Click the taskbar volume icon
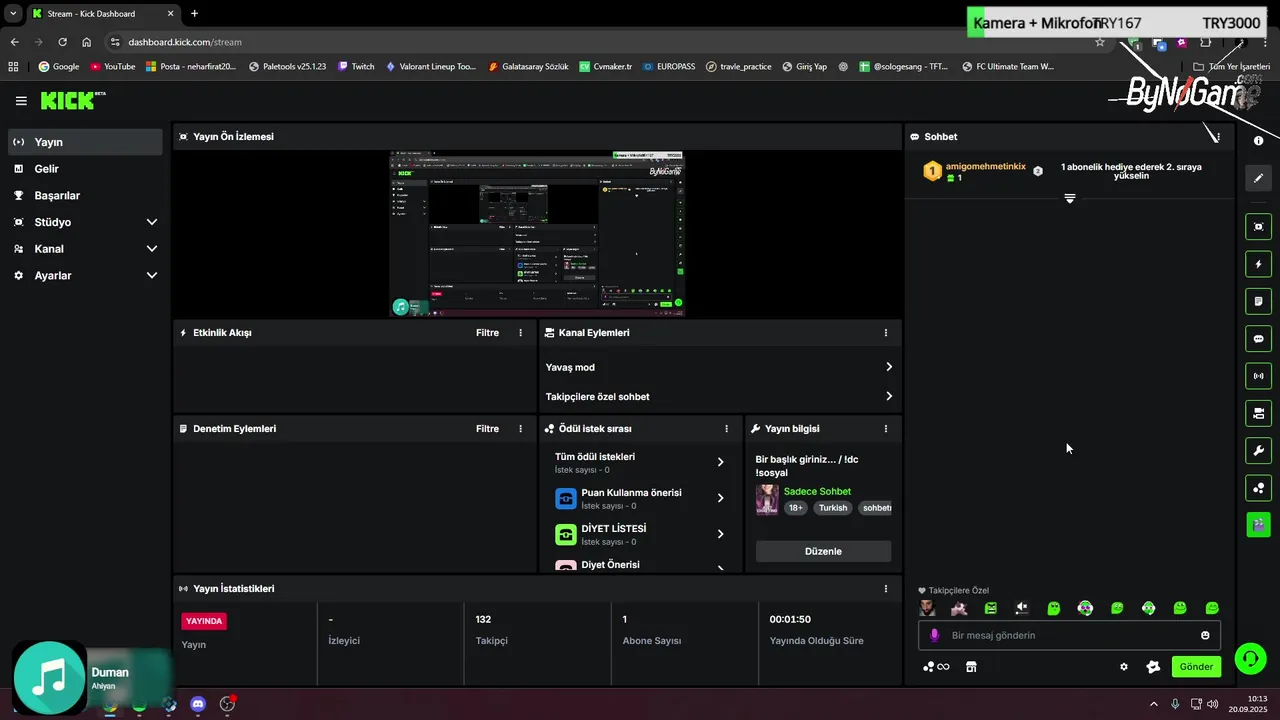 [1213, 704]
